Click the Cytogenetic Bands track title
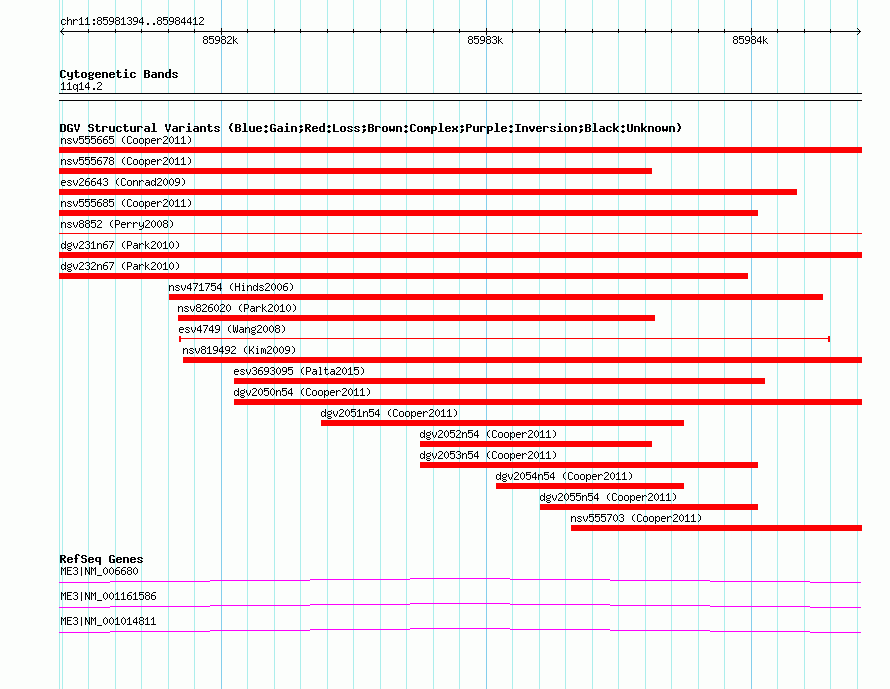This screenshot has height=689, width=890. click(119, 74)
